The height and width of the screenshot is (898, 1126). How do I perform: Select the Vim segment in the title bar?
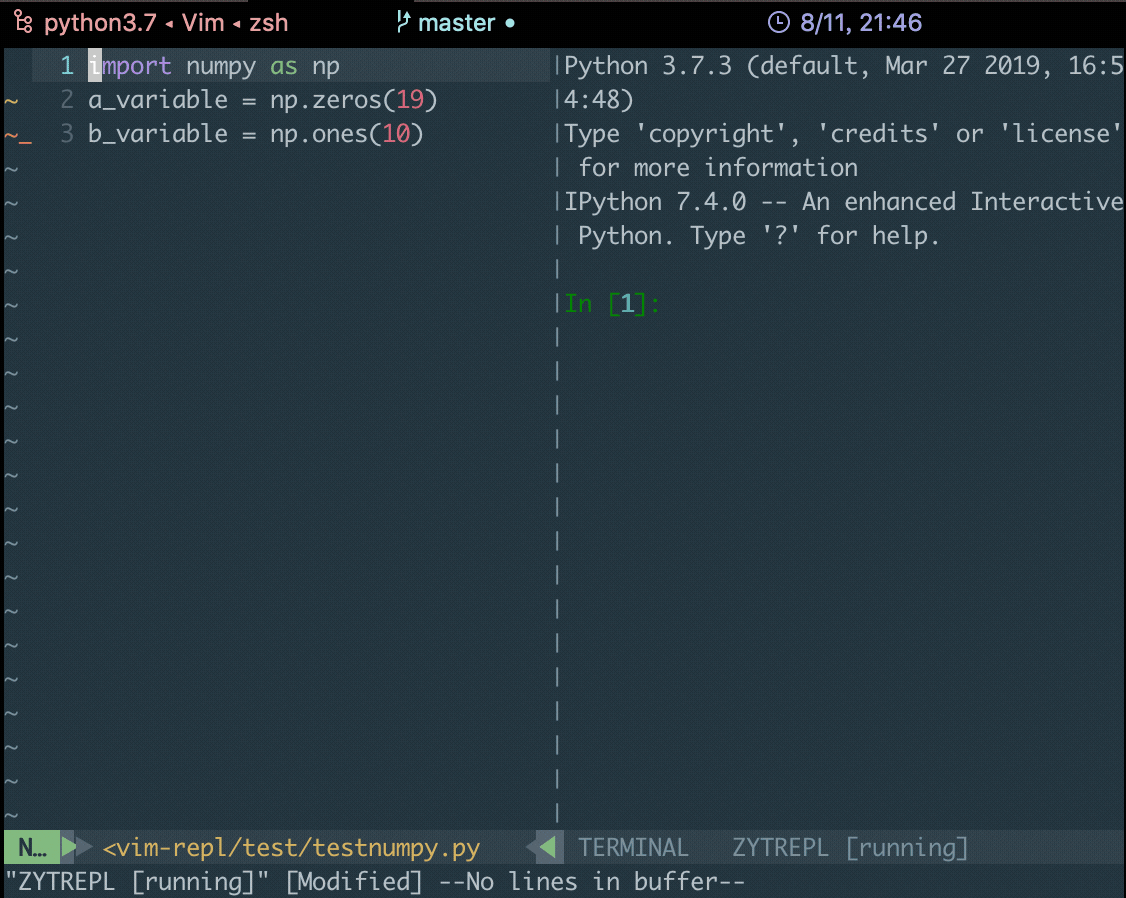[203, 23]
